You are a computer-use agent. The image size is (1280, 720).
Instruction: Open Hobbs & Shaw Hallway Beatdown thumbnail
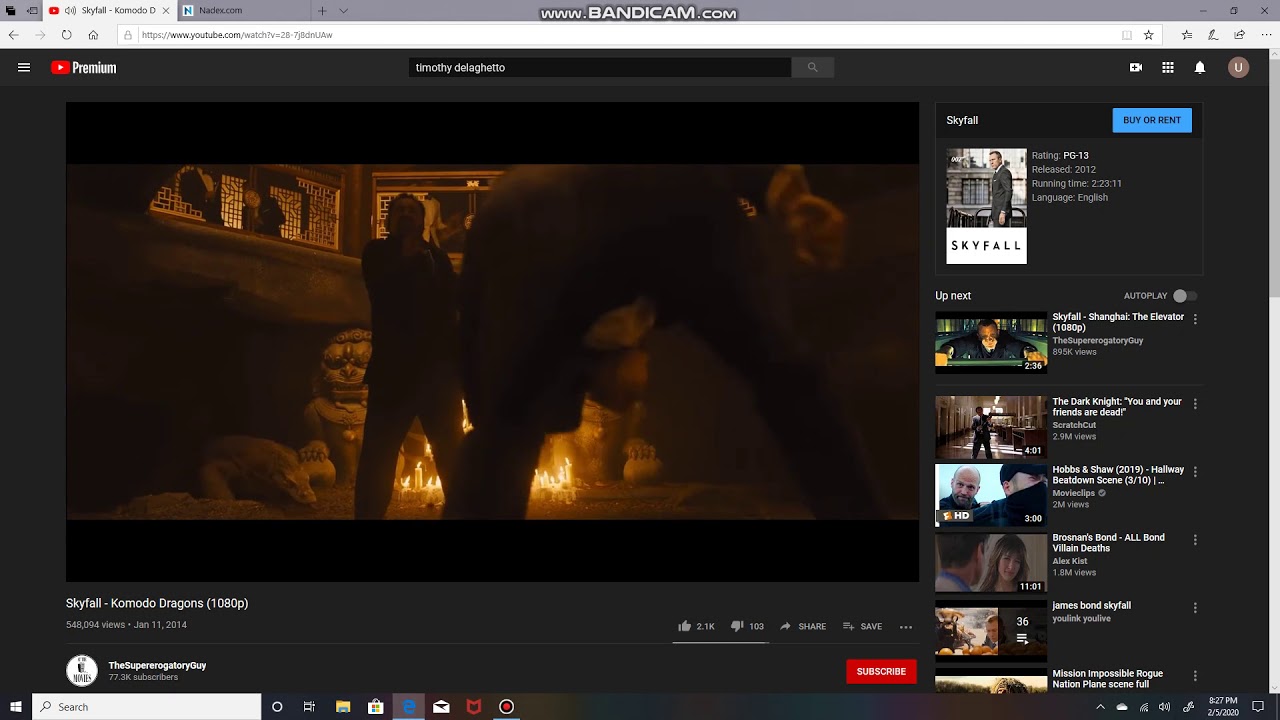(x=991, y=495)
